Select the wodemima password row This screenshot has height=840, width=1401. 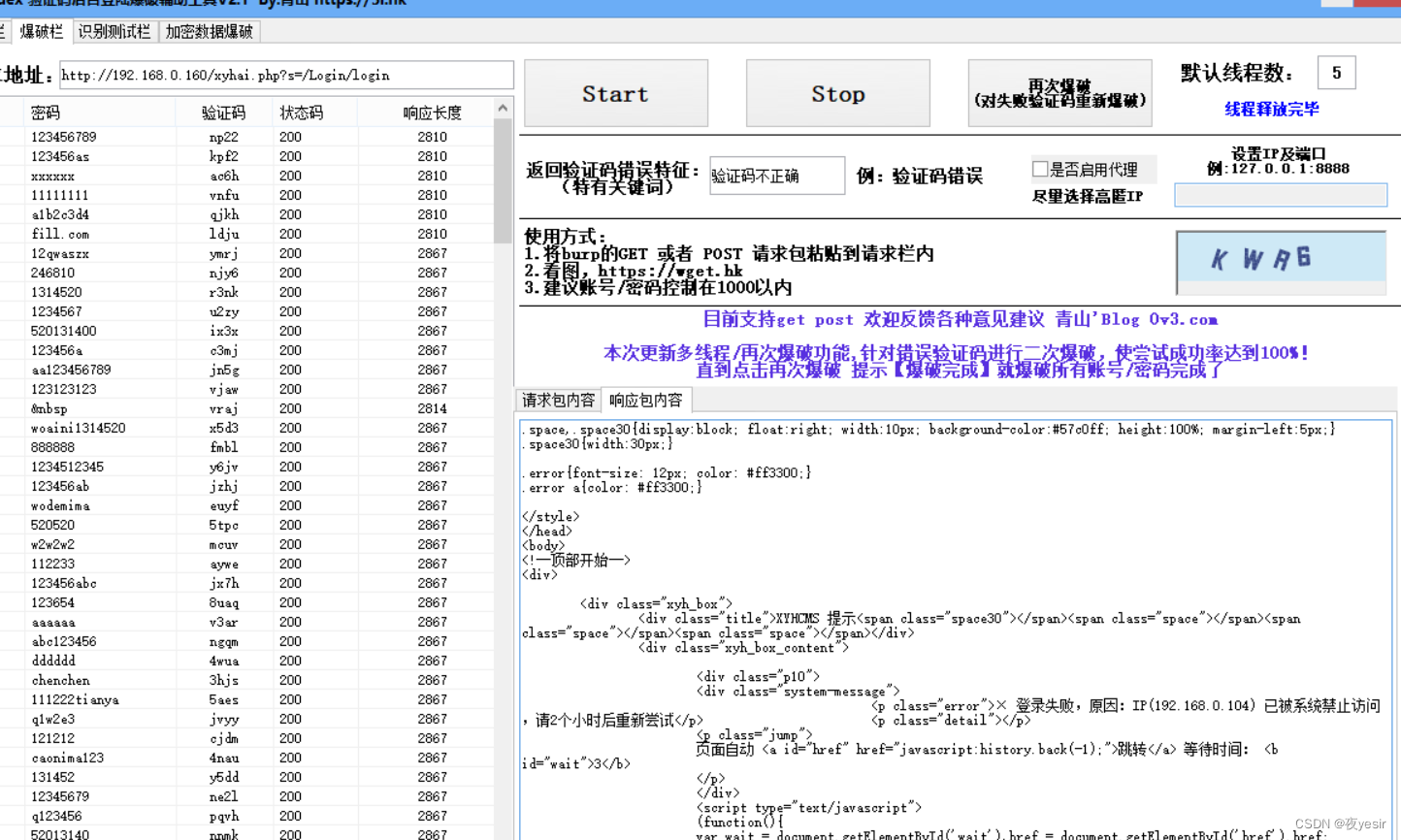(x=246, y=505)
